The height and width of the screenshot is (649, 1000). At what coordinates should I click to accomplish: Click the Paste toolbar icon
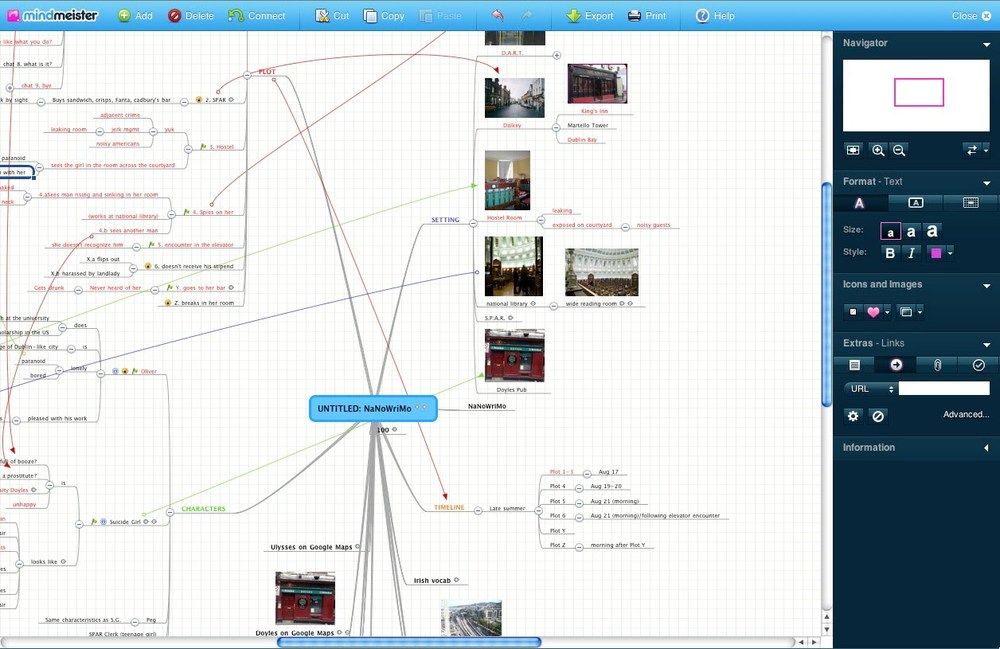[x=425, y=16]
